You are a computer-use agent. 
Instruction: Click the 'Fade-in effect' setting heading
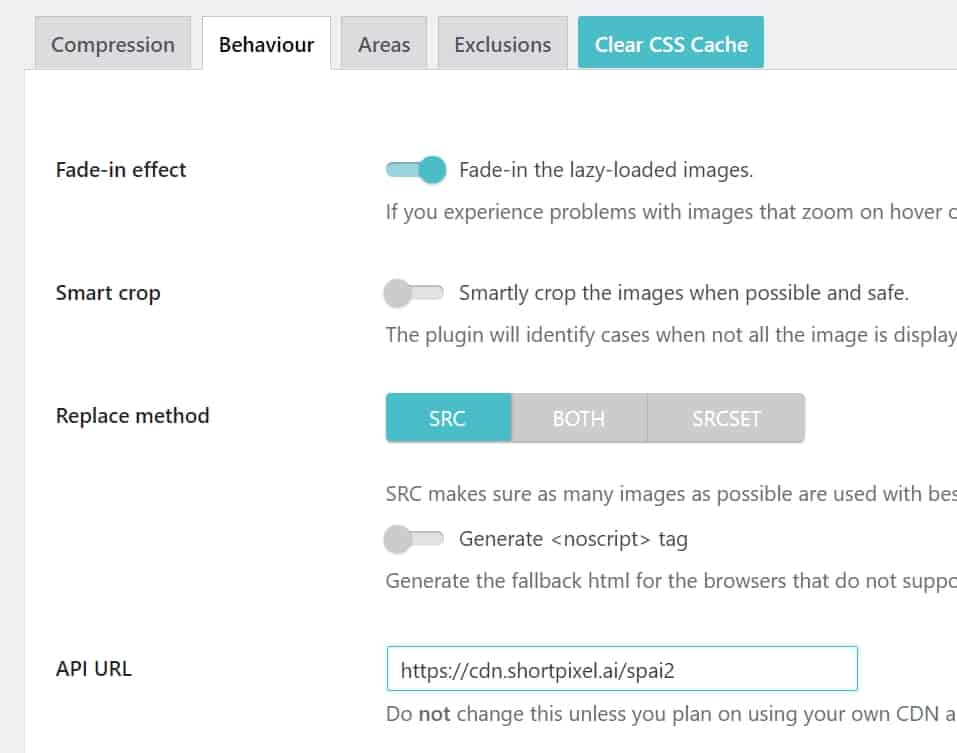coord(121,170)
